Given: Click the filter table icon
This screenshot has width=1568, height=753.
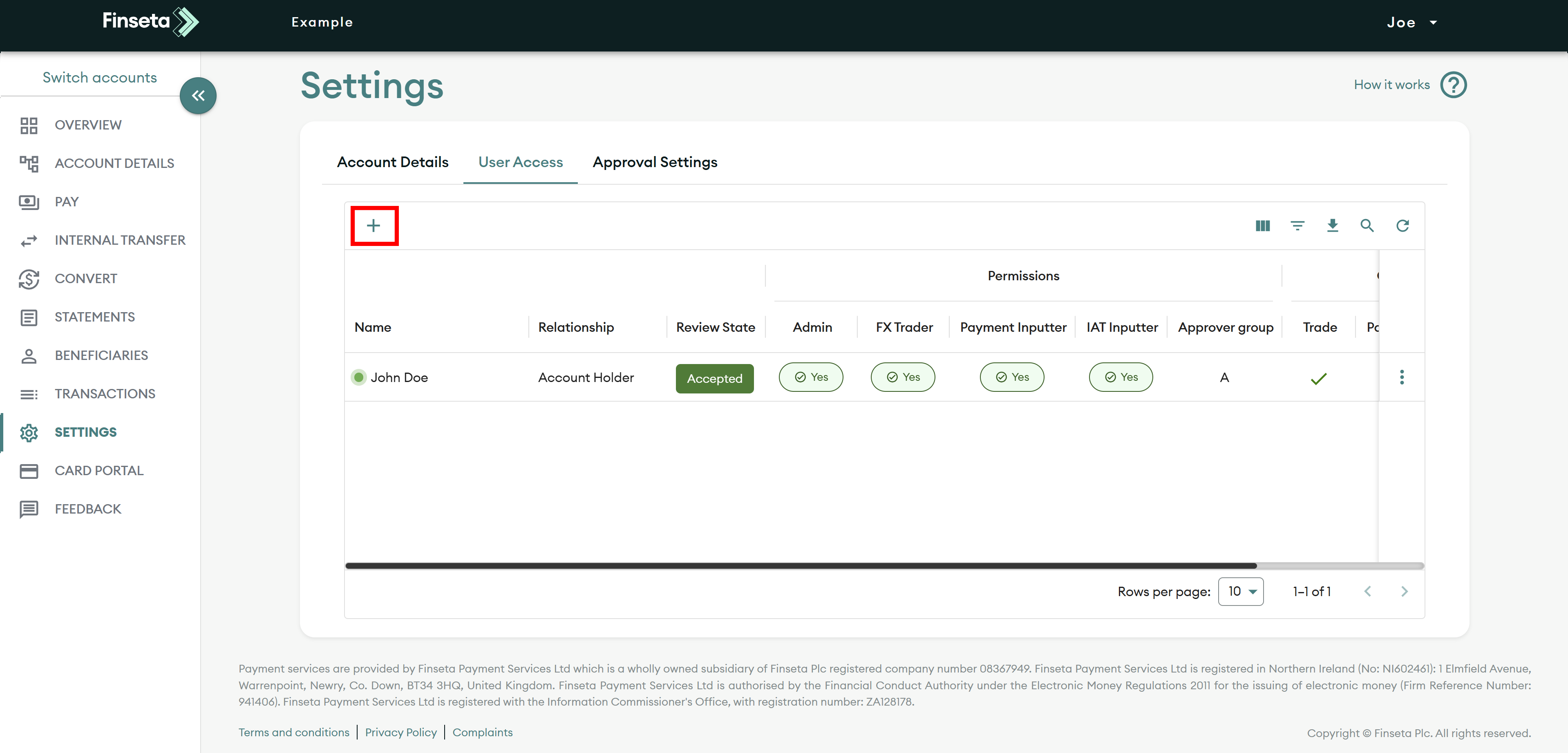Looking at the screenshot, I should coord(1297,226).
